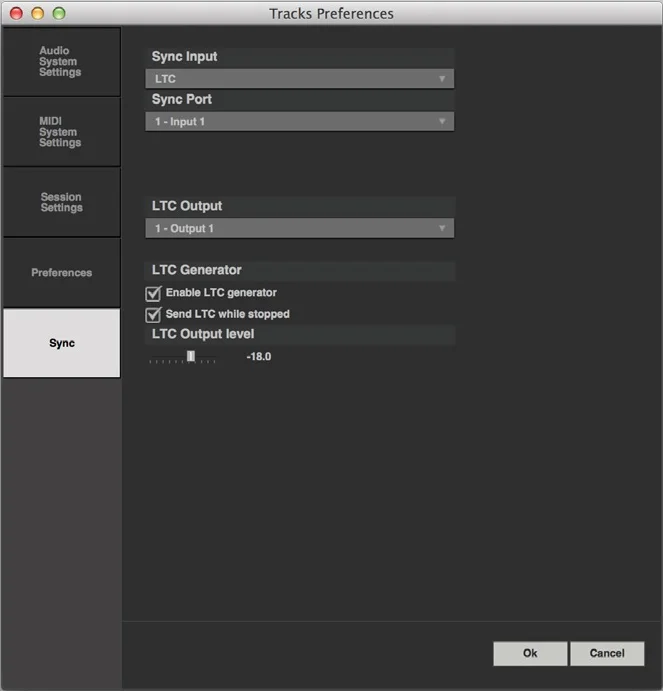Close the Tracks Preferences window
663x691 pixels.
tap(16, 14)
